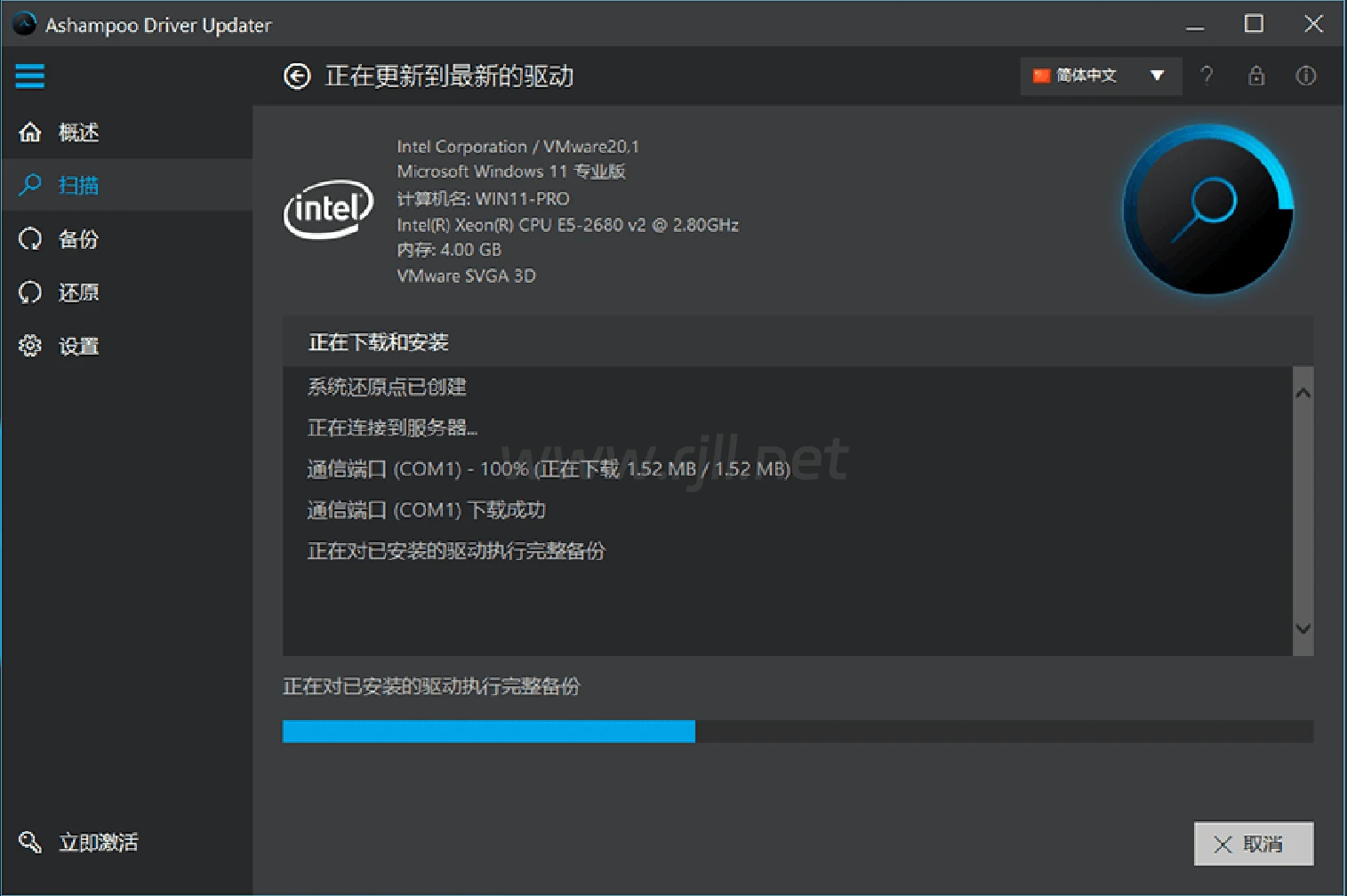Click the back arrow beside the title
This screenshot has height=896, width=1347.
297,76
